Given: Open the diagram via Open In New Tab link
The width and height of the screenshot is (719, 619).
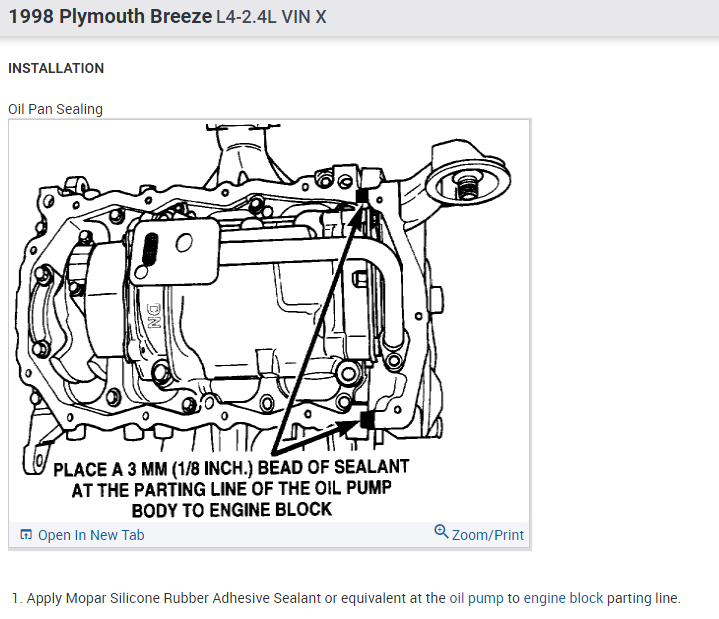Looking at the screenshot, I should (x=91, y=535).
